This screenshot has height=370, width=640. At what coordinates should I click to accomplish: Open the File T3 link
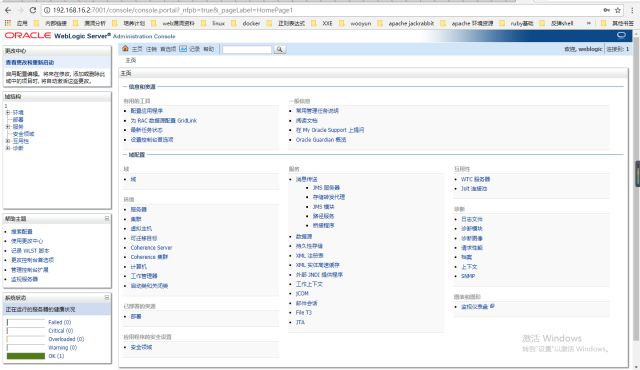click(x=304, y=312)
